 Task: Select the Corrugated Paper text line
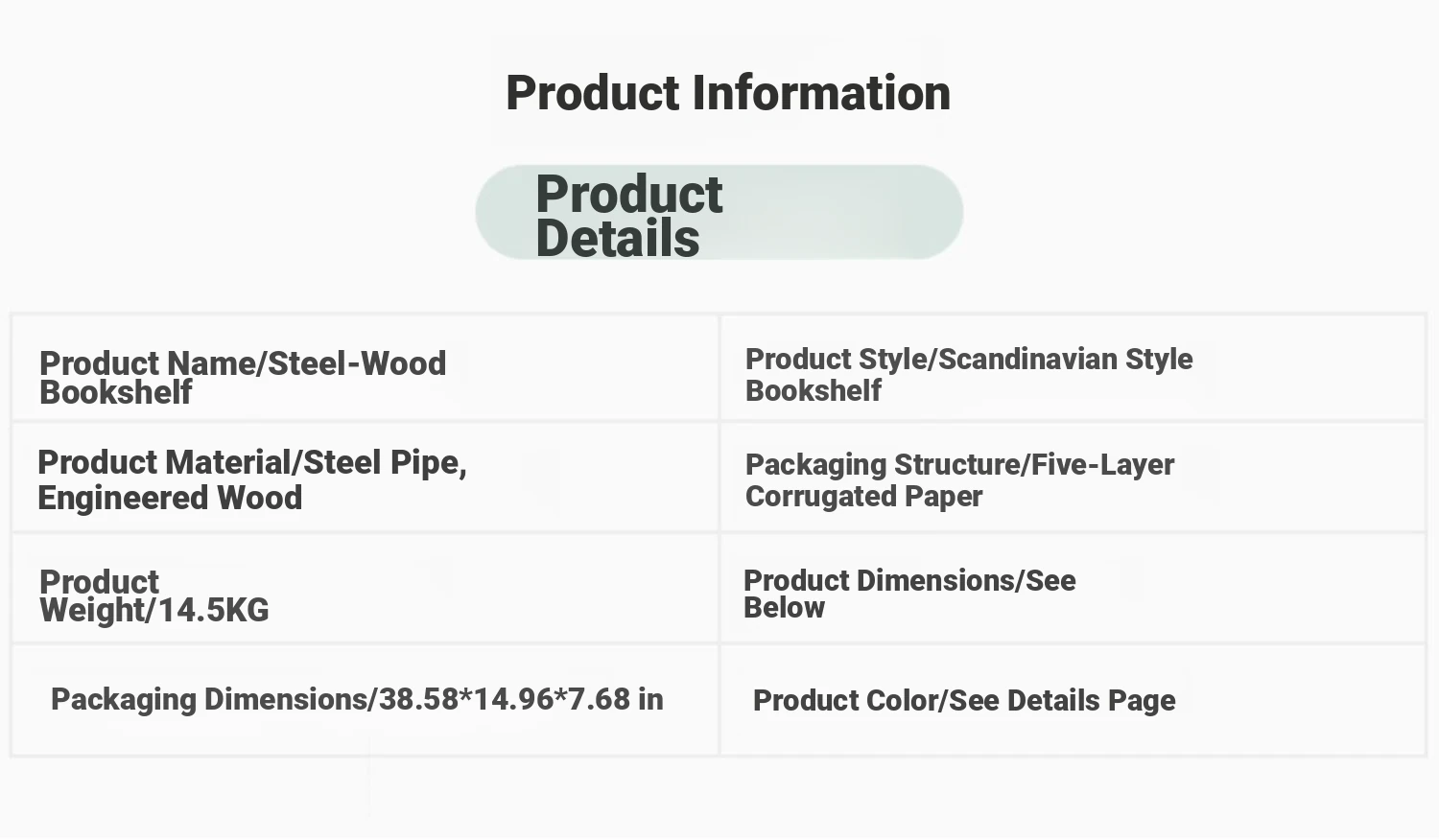point(864,497)
